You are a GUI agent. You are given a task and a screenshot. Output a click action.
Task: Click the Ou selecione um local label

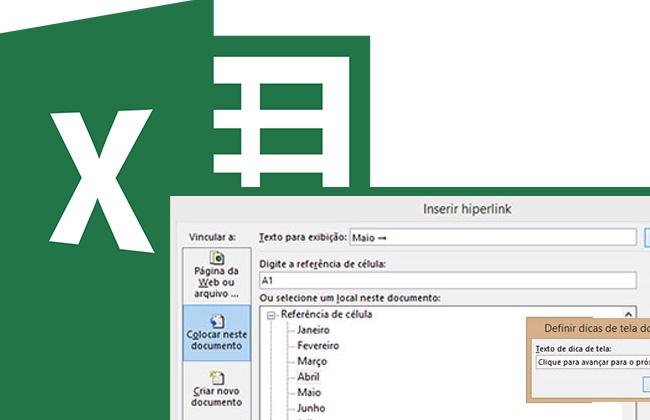pyautogui.click(x=350, y=298)
